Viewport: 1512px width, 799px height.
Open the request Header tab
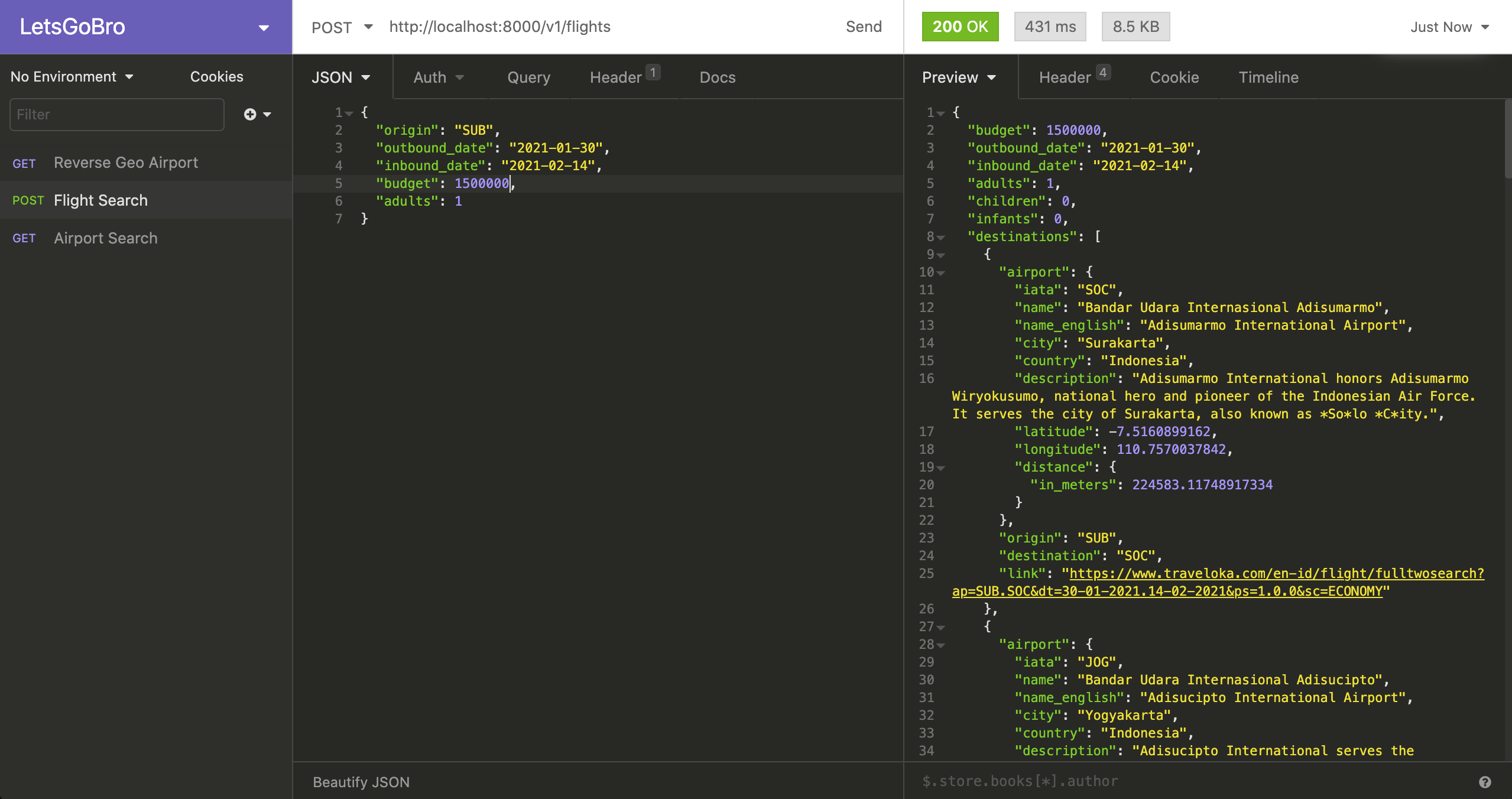(616, 77)
